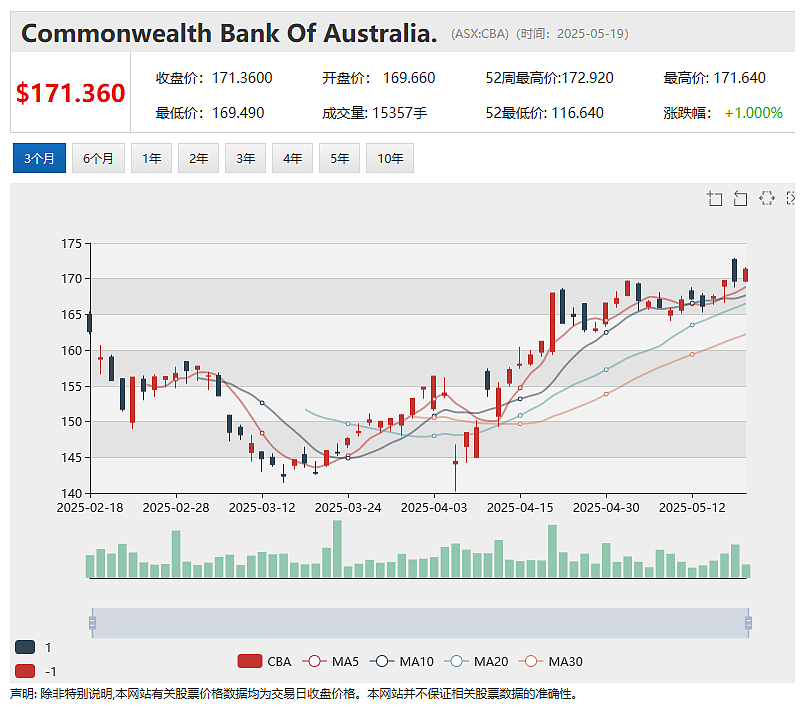This screenshot has width=805, height=724.
Task: Open the 2年 period view
Action: coord(198,158)
